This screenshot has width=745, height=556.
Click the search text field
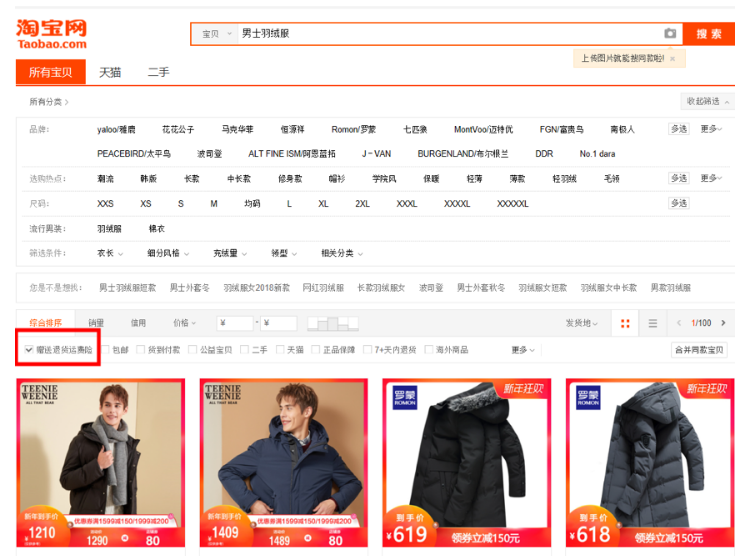[x=449, y=34]
